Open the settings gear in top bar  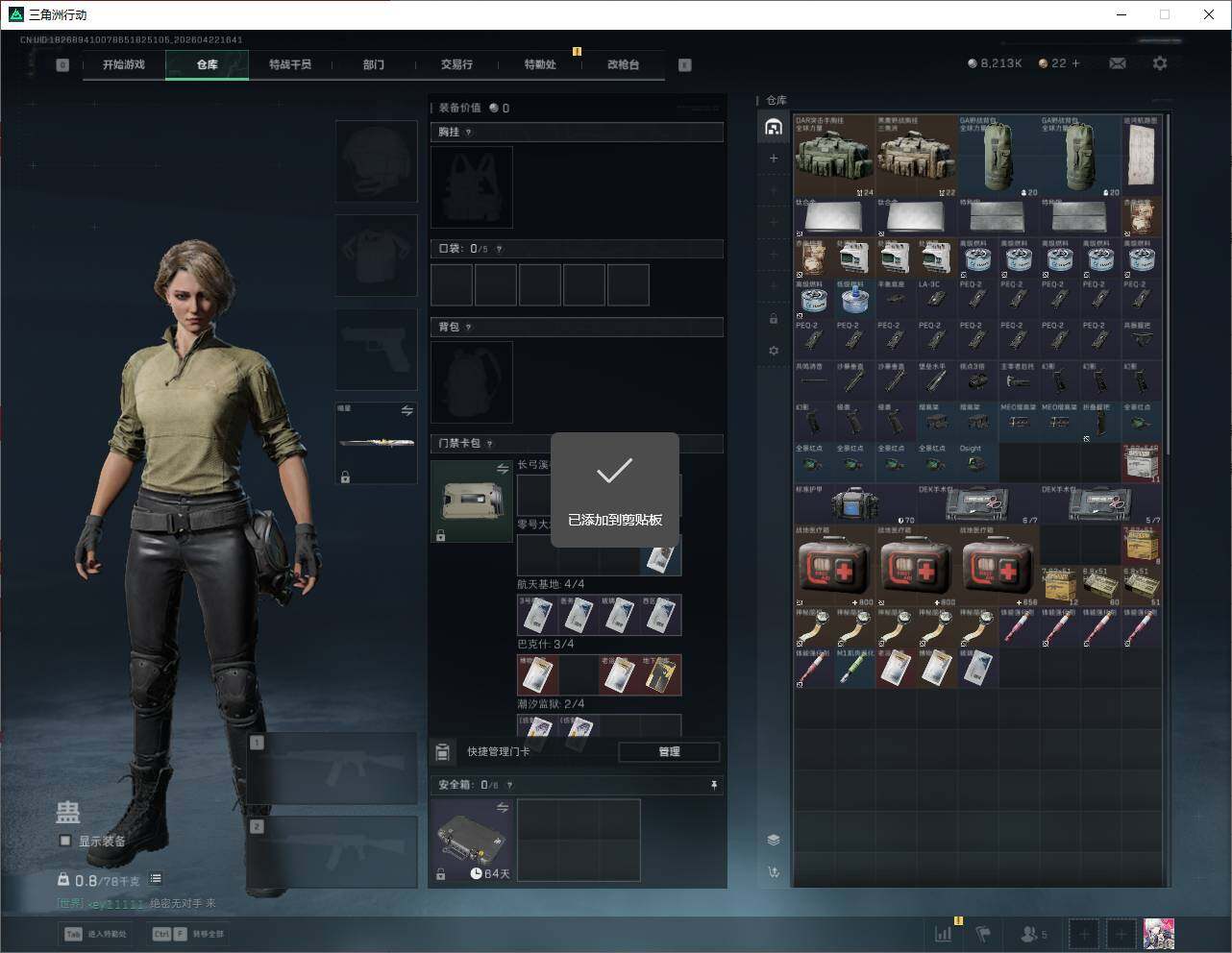pos(1160,63)
